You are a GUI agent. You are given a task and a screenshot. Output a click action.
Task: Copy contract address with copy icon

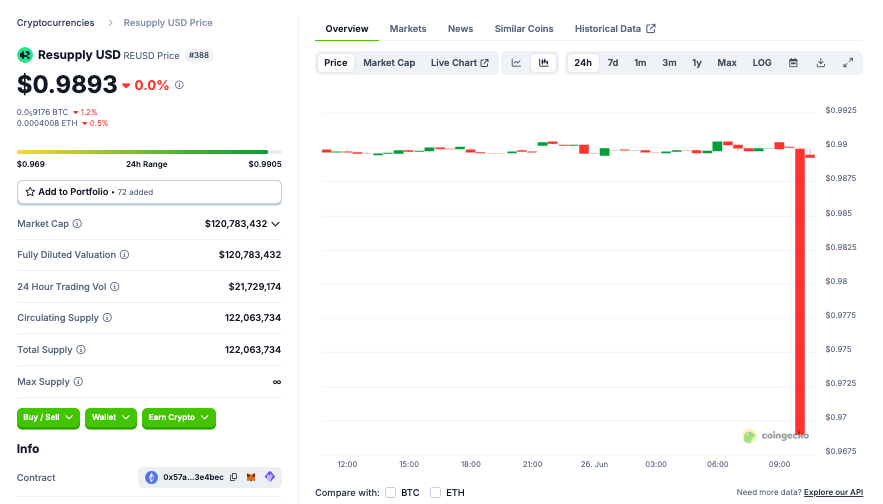tap(234, 477)
